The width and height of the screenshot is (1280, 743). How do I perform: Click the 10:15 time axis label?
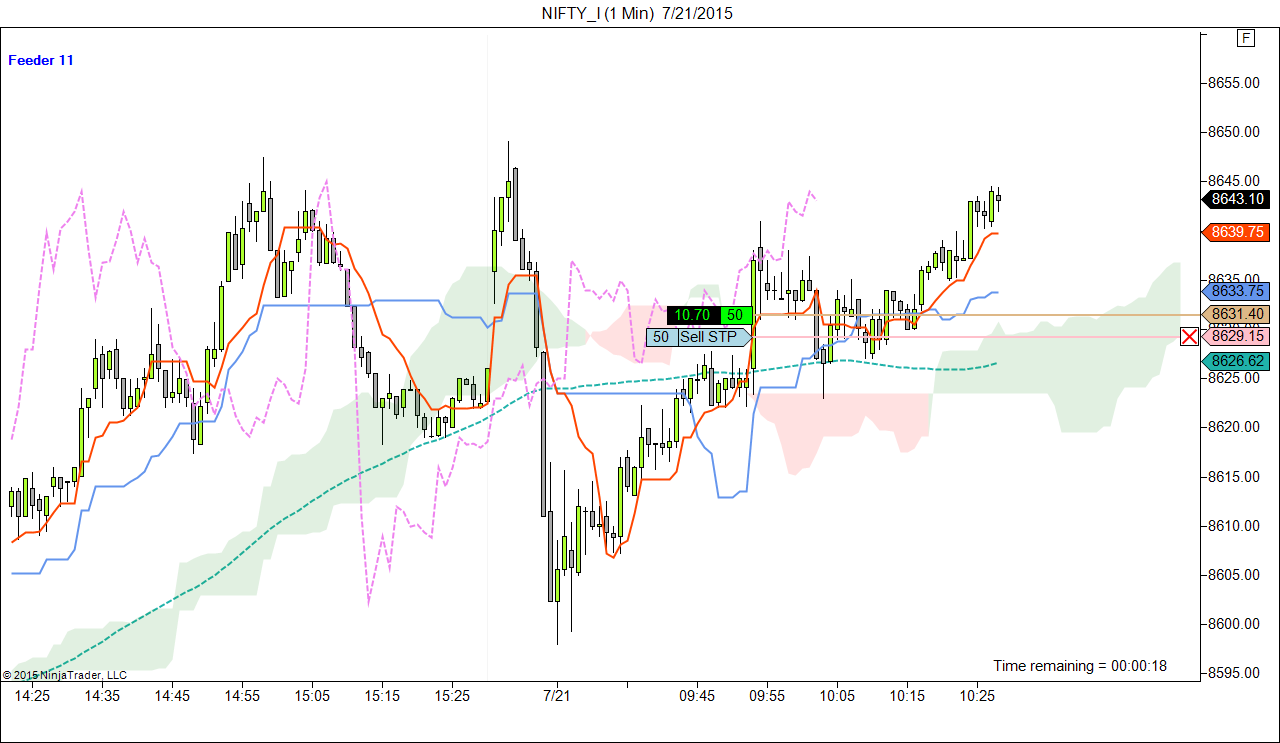click(907, 695)
